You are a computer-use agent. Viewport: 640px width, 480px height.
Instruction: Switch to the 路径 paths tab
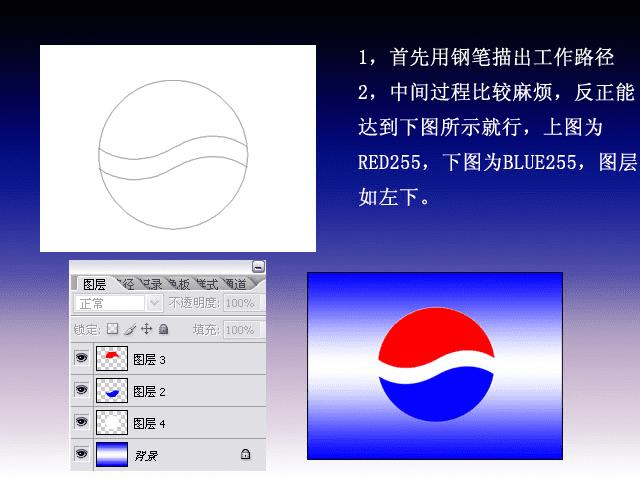tap(126, 284)
